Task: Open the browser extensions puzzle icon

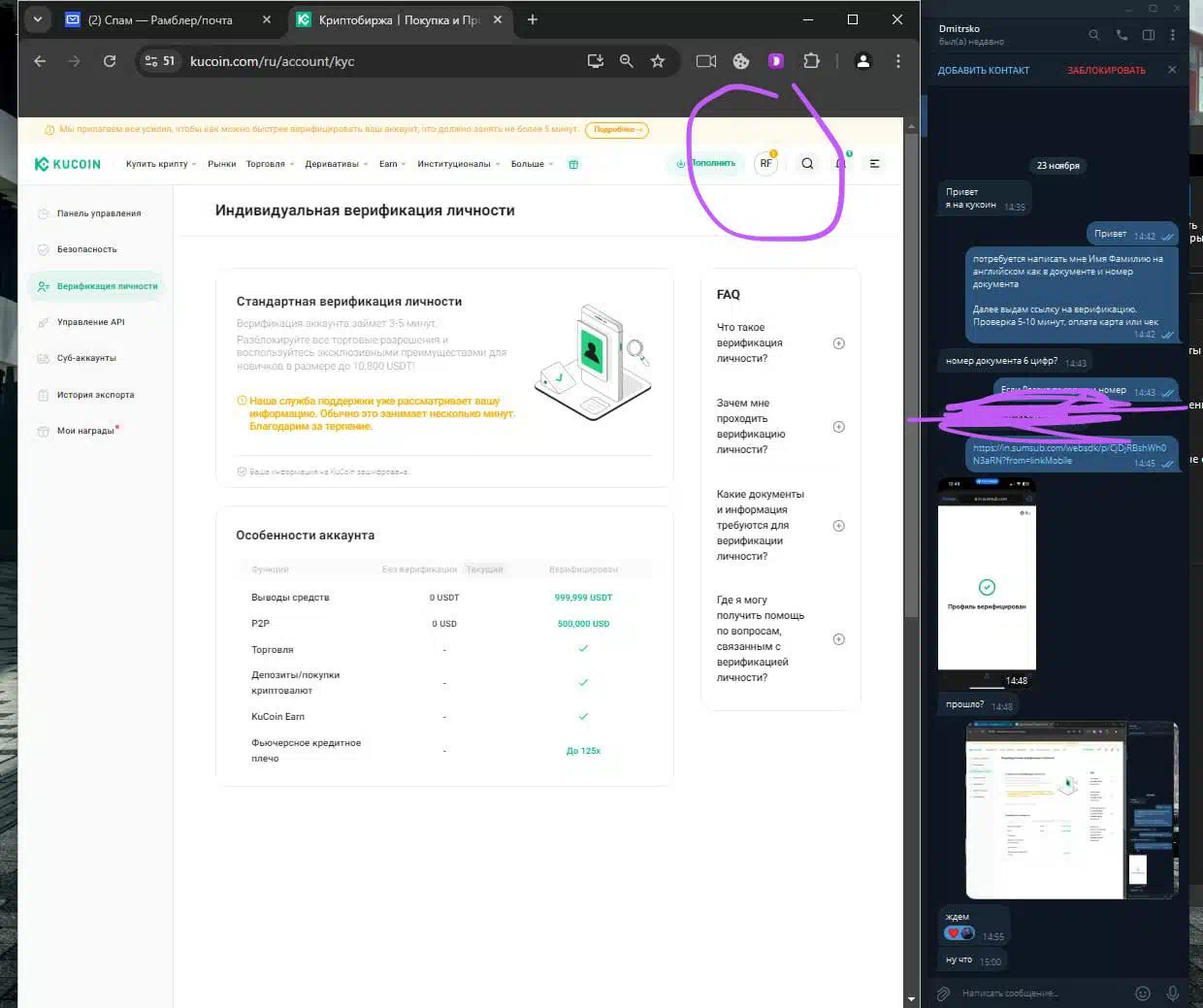Action: (811, 61)
